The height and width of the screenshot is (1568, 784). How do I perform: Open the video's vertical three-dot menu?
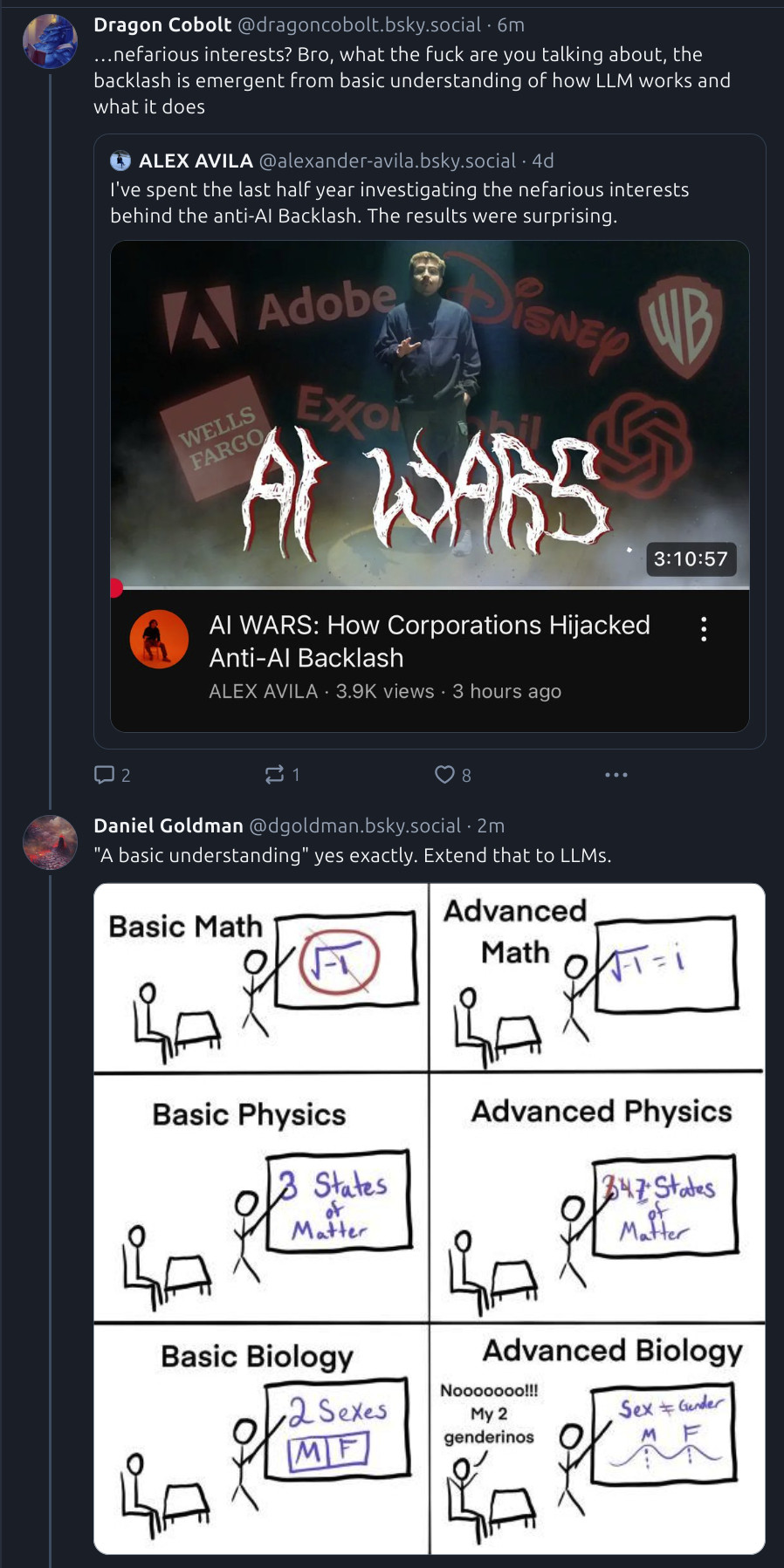(704, 629)
